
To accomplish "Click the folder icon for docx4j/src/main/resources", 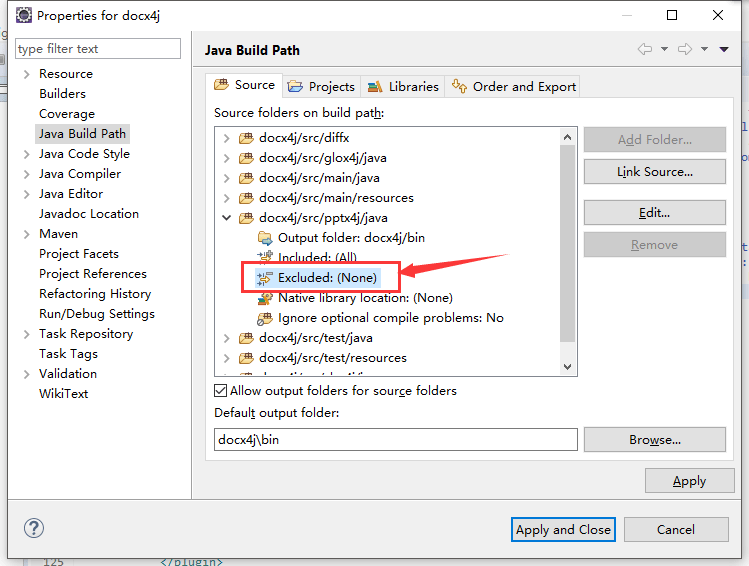I will [x=246, y=198].
